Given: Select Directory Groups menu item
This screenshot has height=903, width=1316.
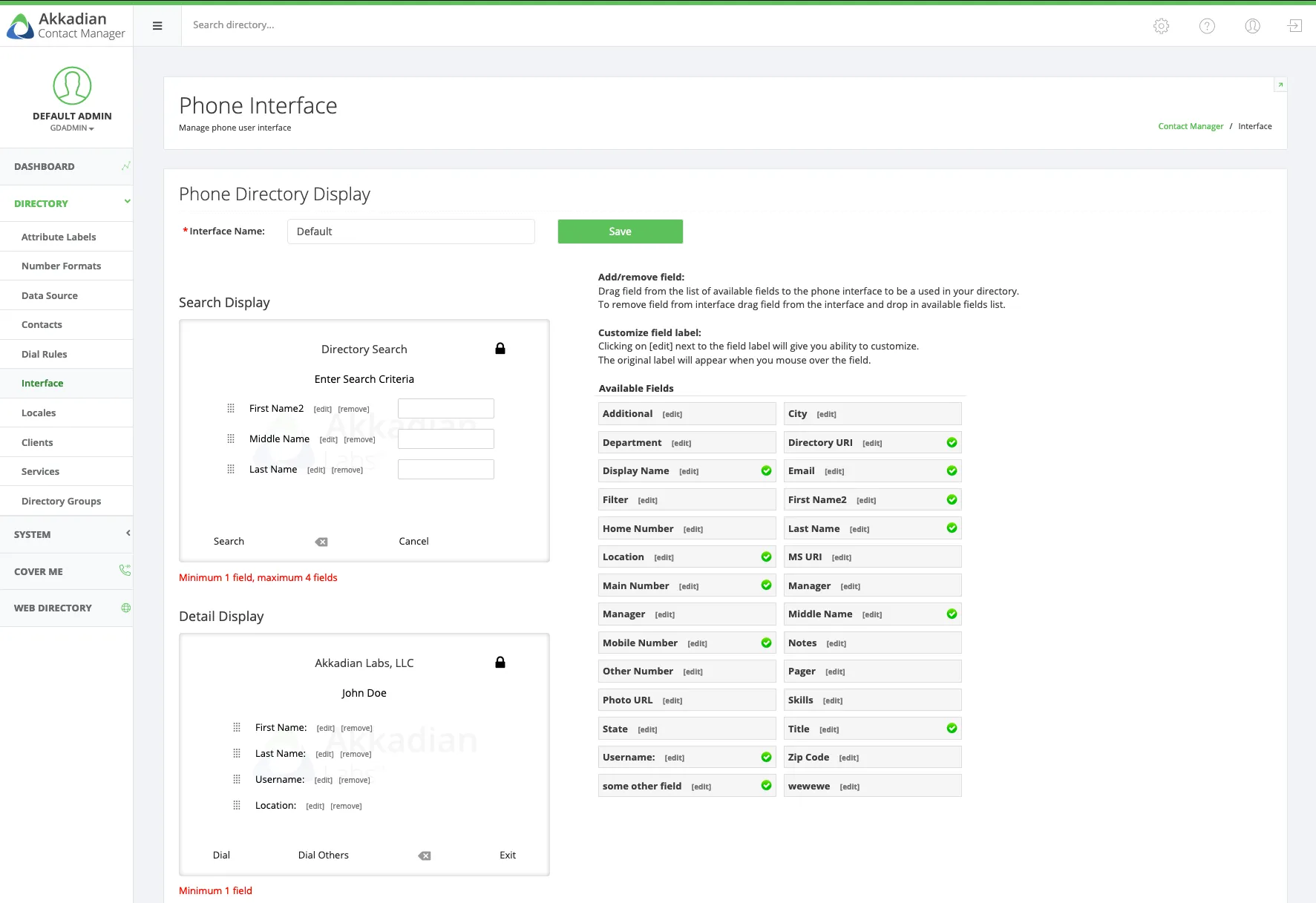Looking at the screenshot, I should (61, 502).
